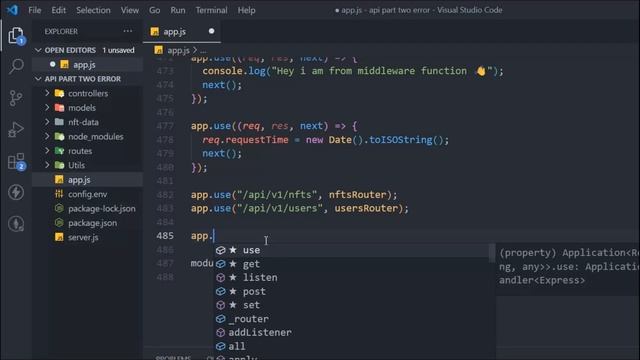Open the View menu
Viewport: 640px width, 360px height.
point(129,10)
